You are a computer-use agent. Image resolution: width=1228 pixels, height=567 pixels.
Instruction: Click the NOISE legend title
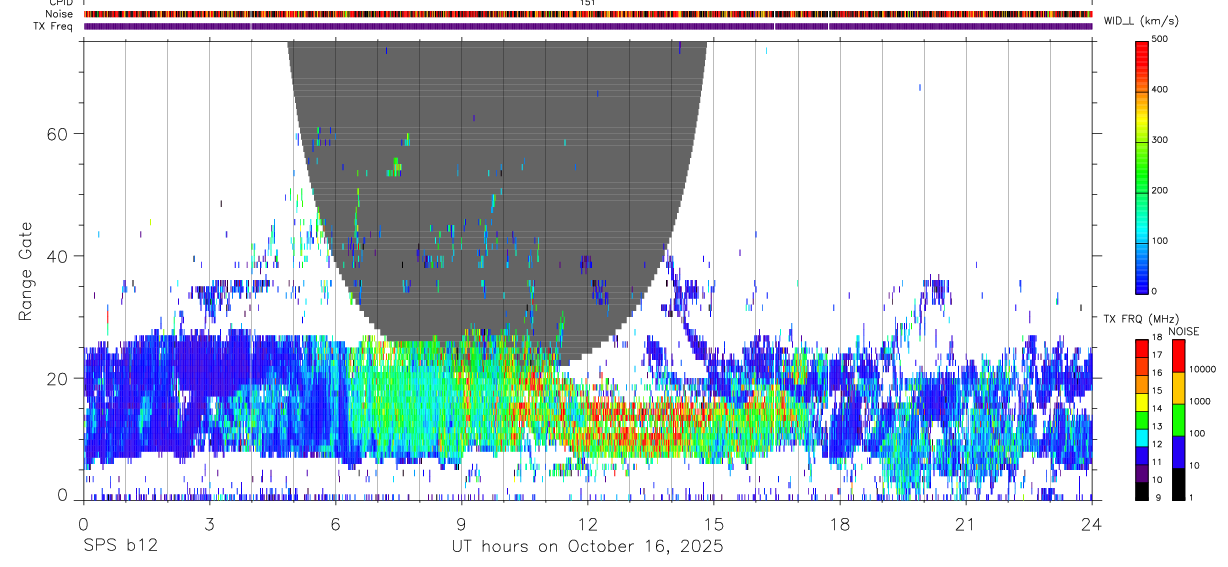1184,331
